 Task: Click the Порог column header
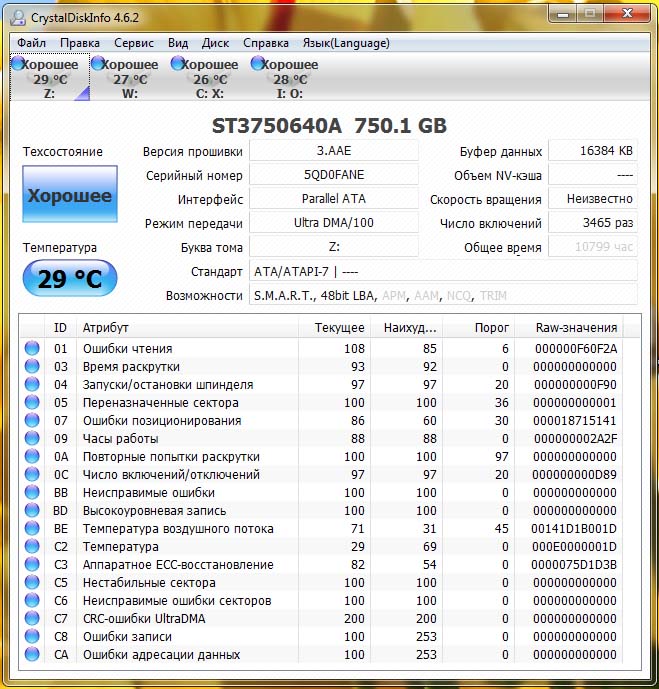click(478, 327)
